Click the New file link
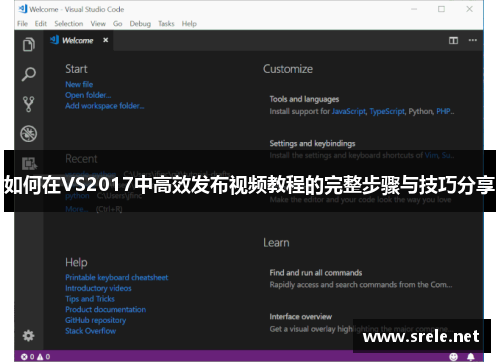 point(79,84)
